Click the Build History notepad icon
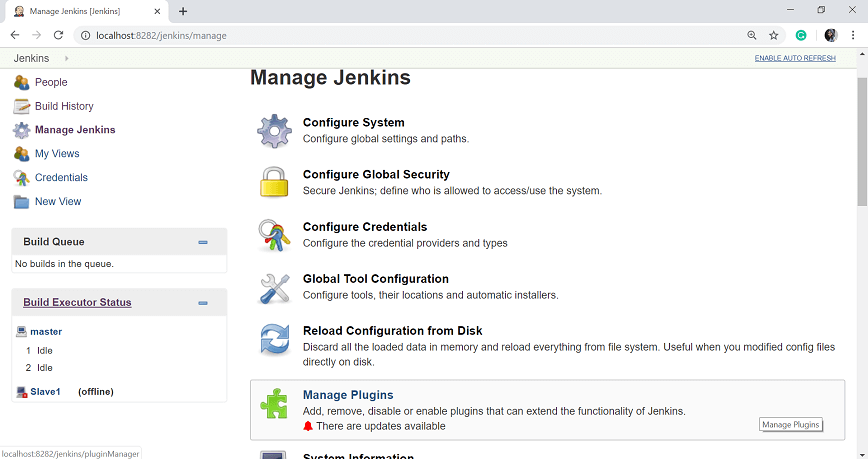The height and width of the screenshot is (459, 868). tap(22, 106)
